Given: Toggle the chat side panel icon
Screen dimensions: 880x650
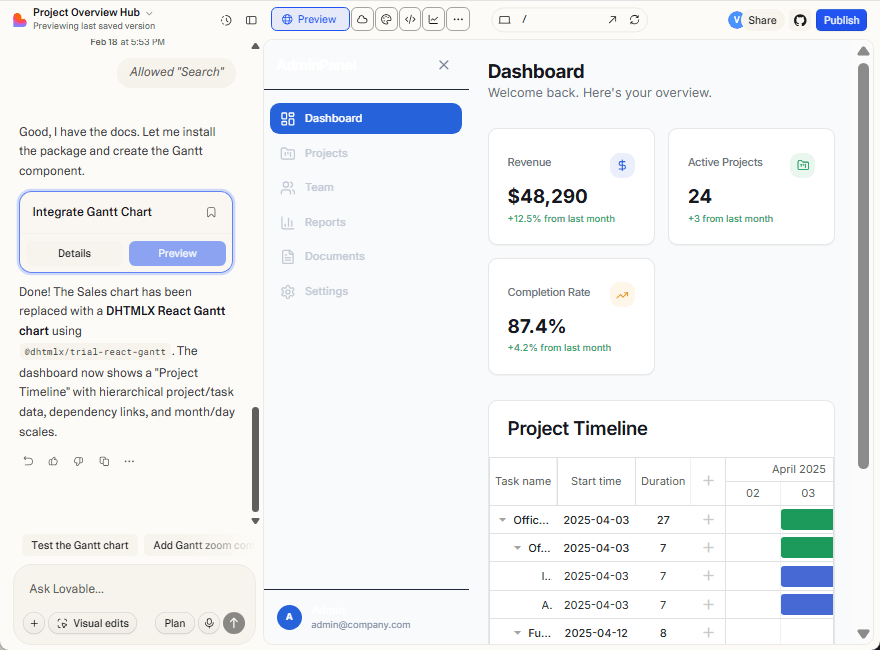Looking at the screenshot, I should (251, 20).
